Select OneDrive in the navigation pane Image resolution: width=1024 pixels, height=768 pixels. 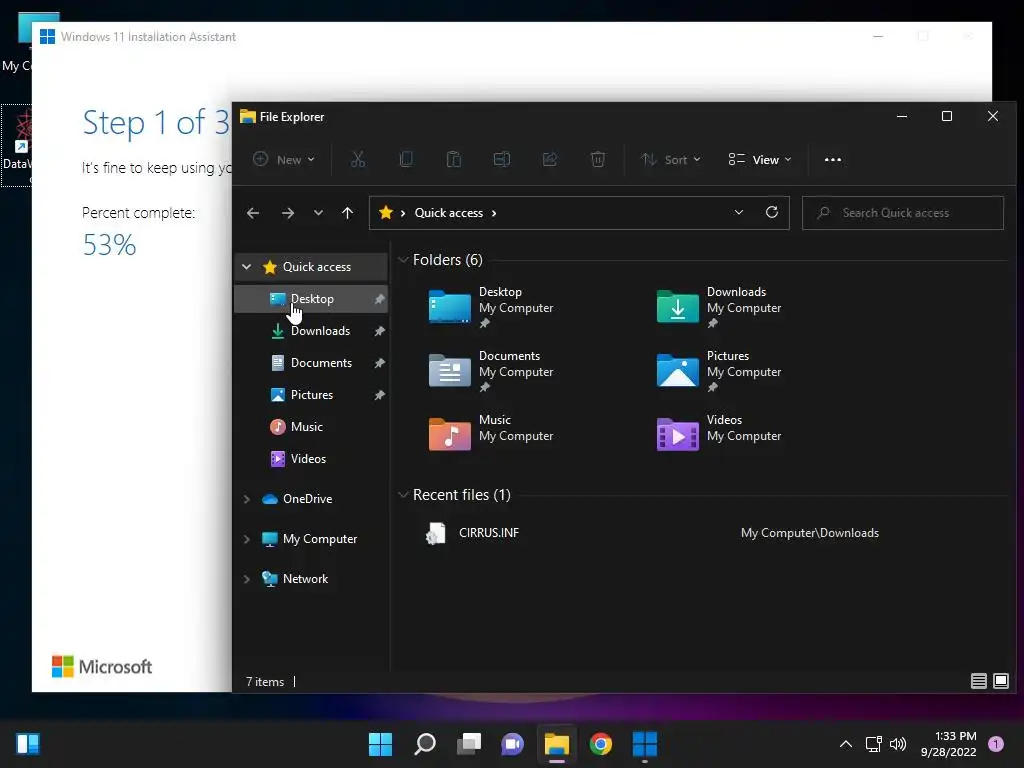point(311,499)
